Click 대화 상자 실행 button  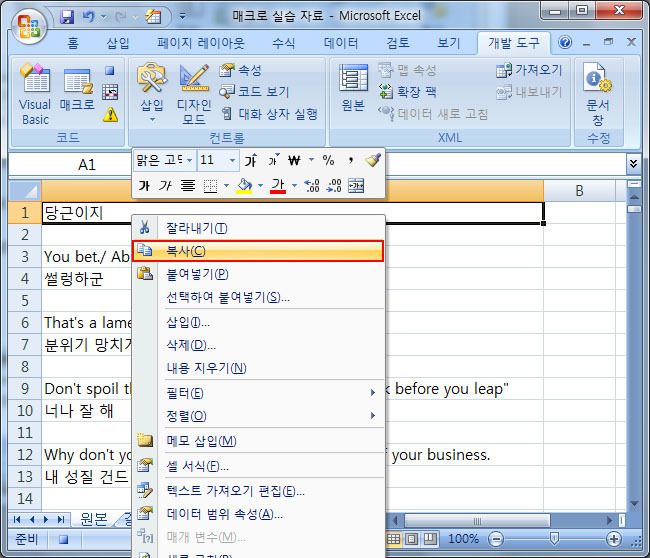coord(270,114)
